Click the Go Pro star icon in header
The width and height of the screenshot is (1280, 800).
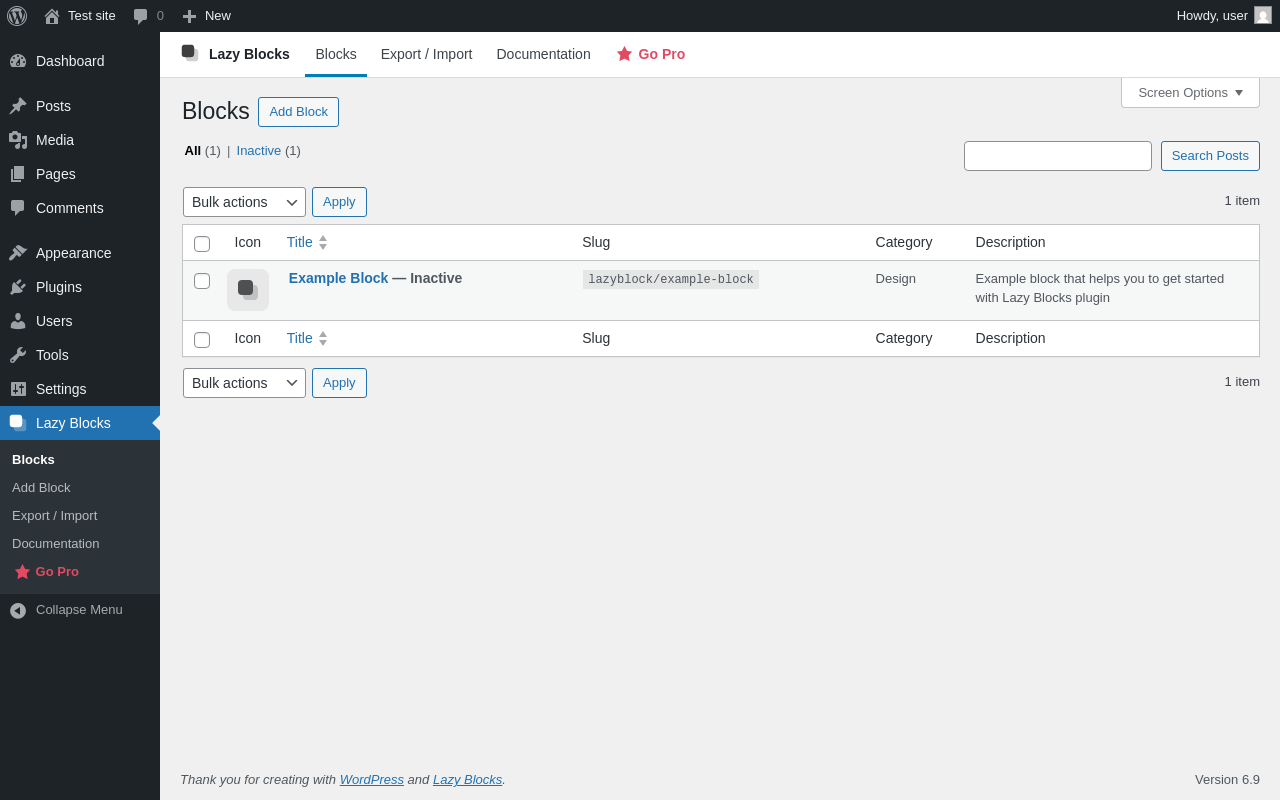[624, 54]
